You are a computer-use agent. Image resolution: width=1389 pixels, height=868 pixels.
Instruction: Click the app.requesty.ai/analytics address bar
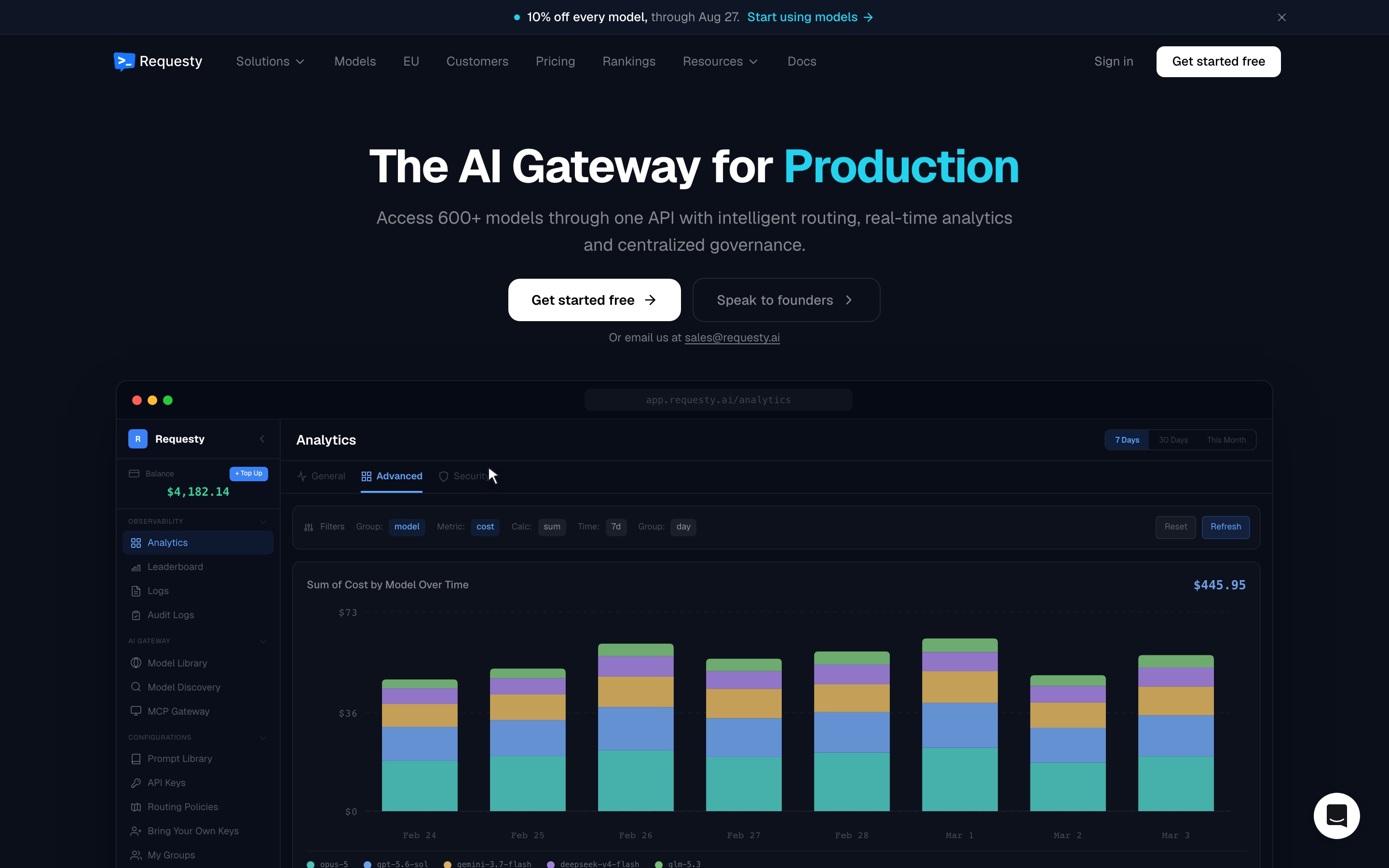point(718,400)
